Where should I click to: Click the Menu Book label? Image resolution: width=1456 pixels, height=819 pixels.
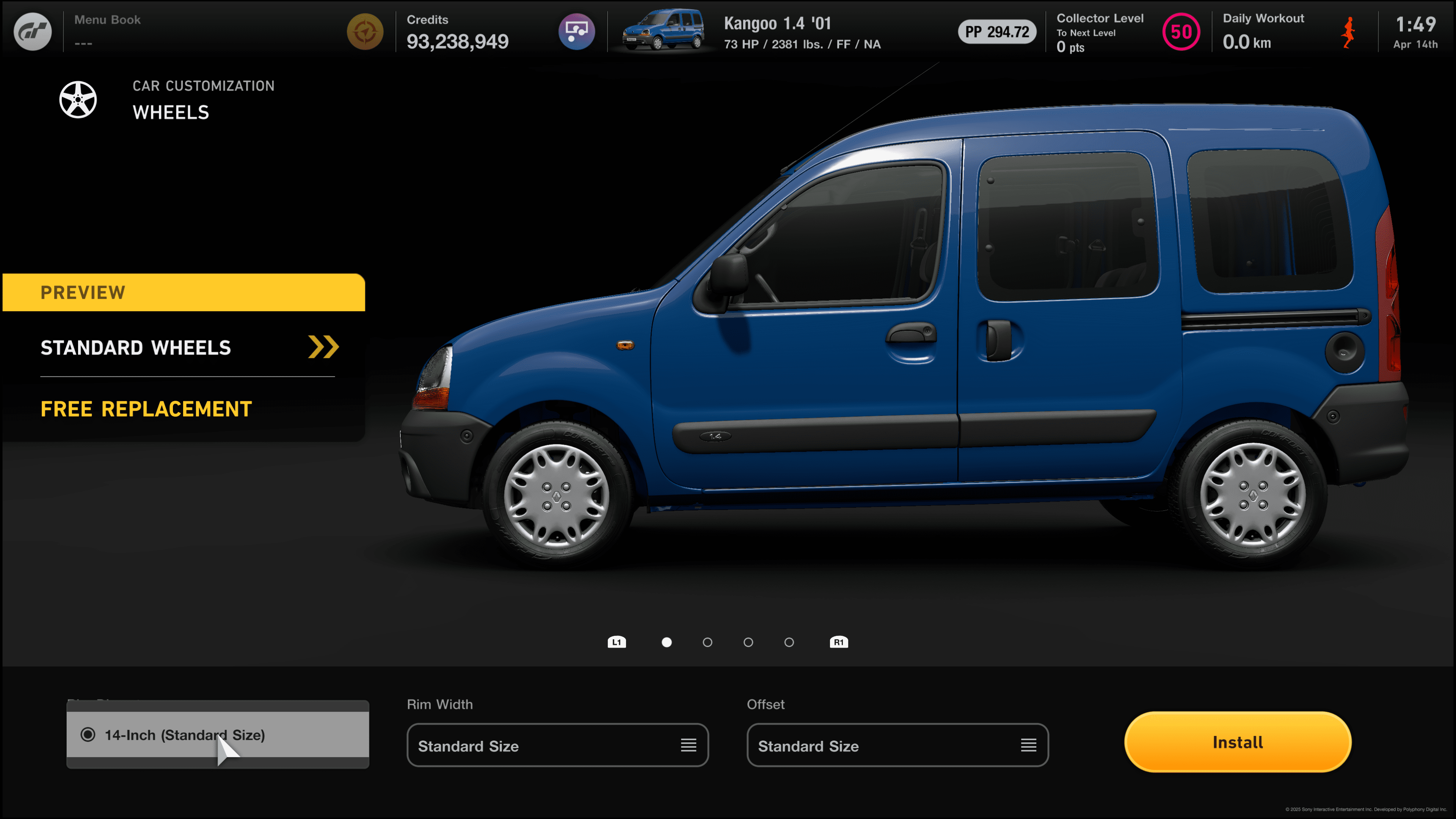(107, 20)
